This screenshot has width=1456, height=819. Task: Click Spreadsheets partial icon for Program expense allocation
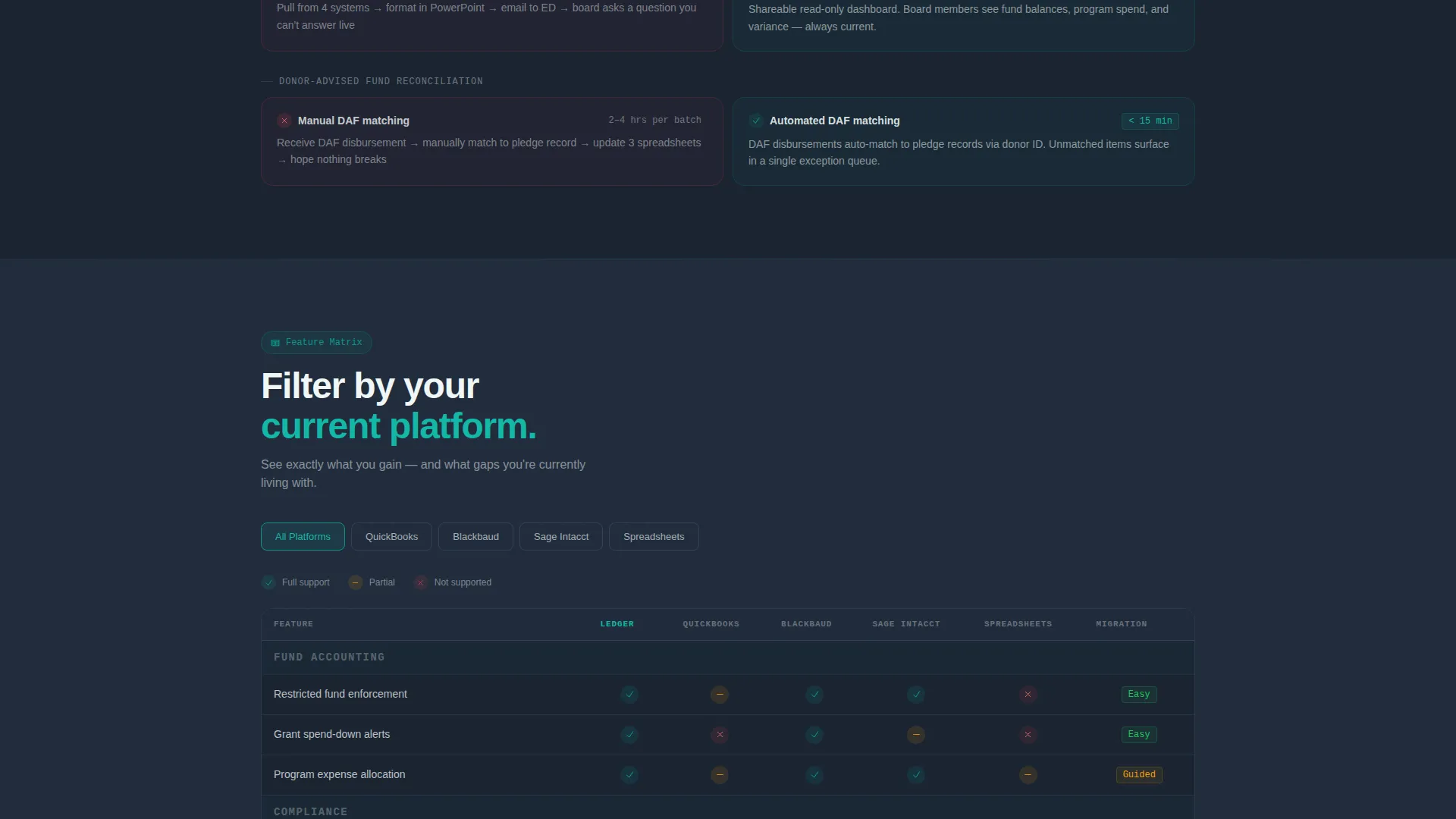1028,775
